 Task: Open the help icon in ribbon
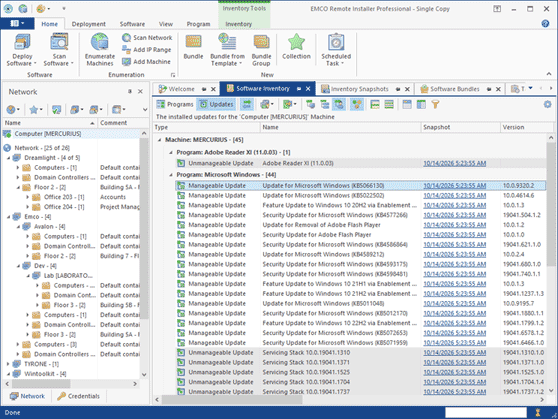(x=545, y=23)
